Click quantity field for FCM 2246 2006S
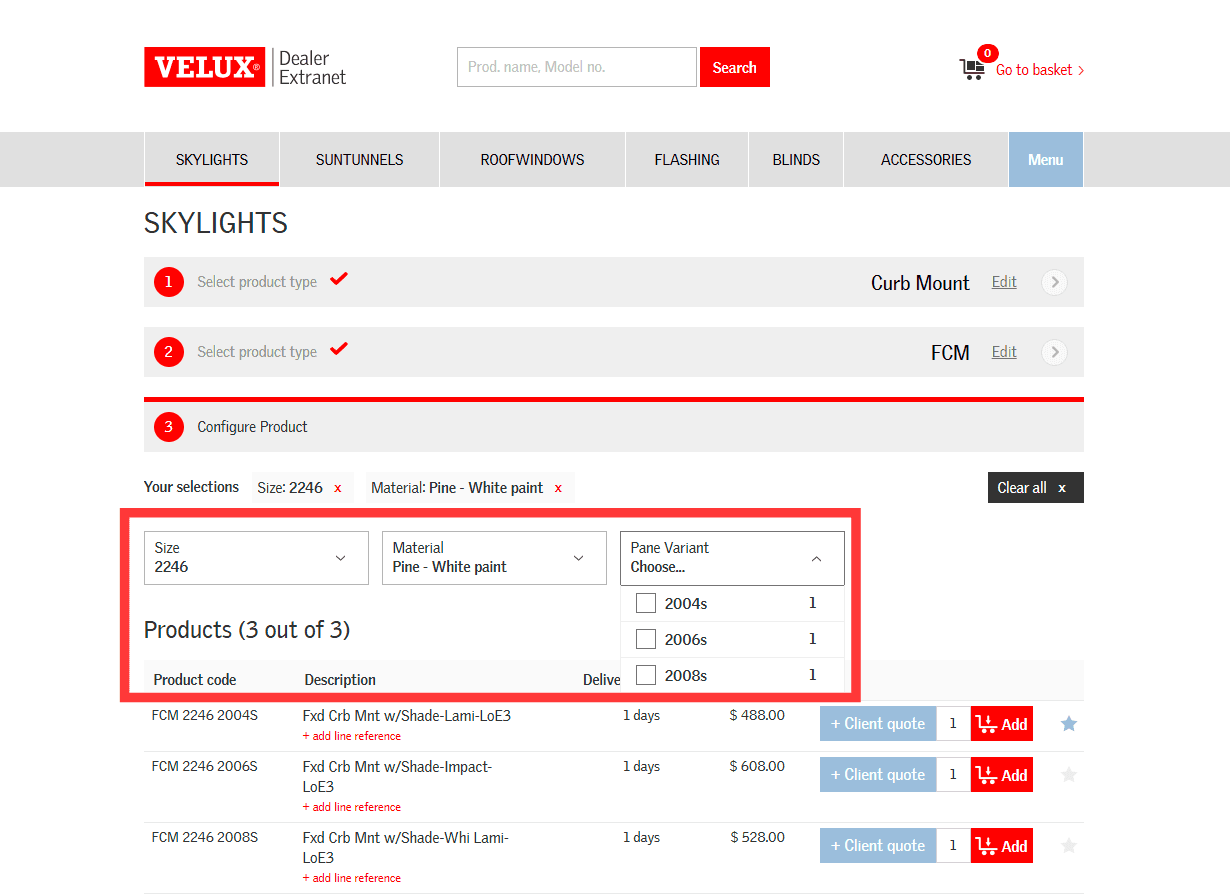Image resolution: width=1230 pixels, height=896 pixels. click(x=953, y=774)
